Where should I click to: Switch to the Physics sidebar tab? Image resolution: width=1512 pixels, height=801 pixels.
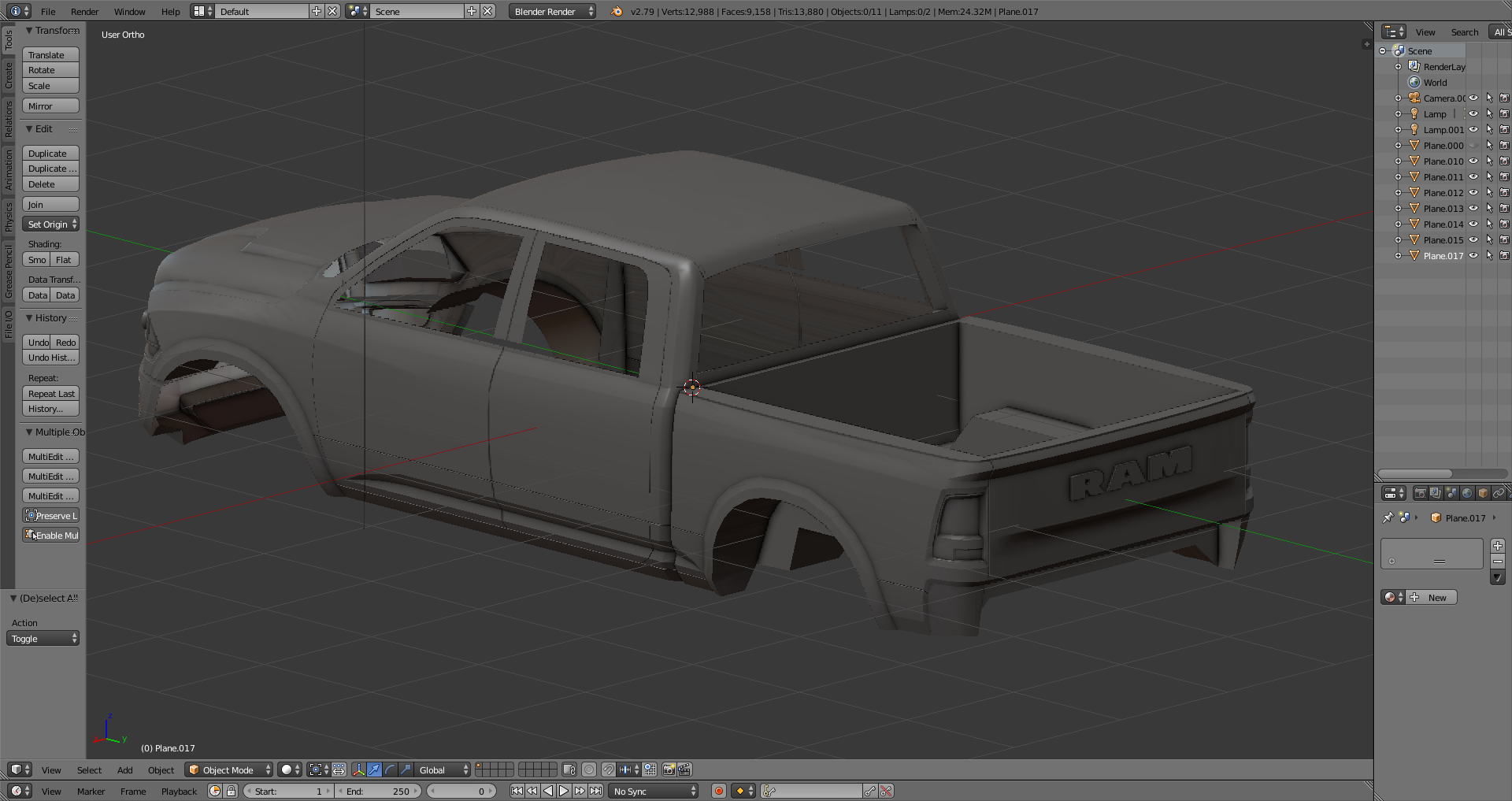9,215
